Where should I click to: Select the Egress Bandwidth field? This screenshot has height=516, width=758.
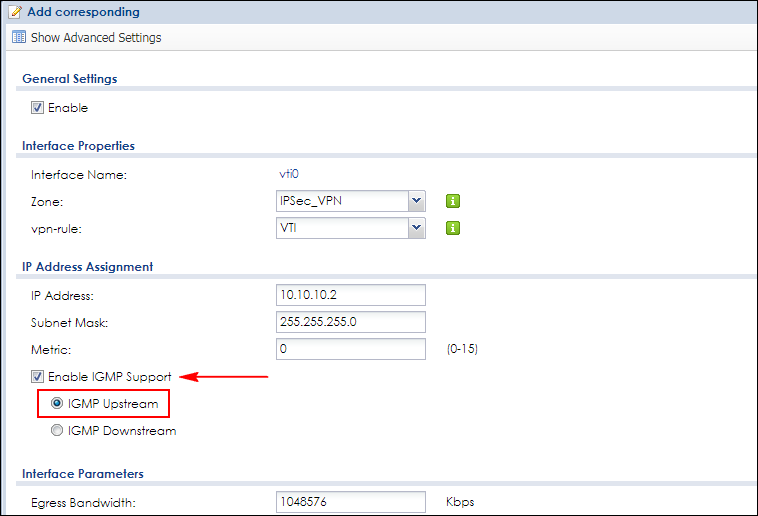(x=350, y=500)
